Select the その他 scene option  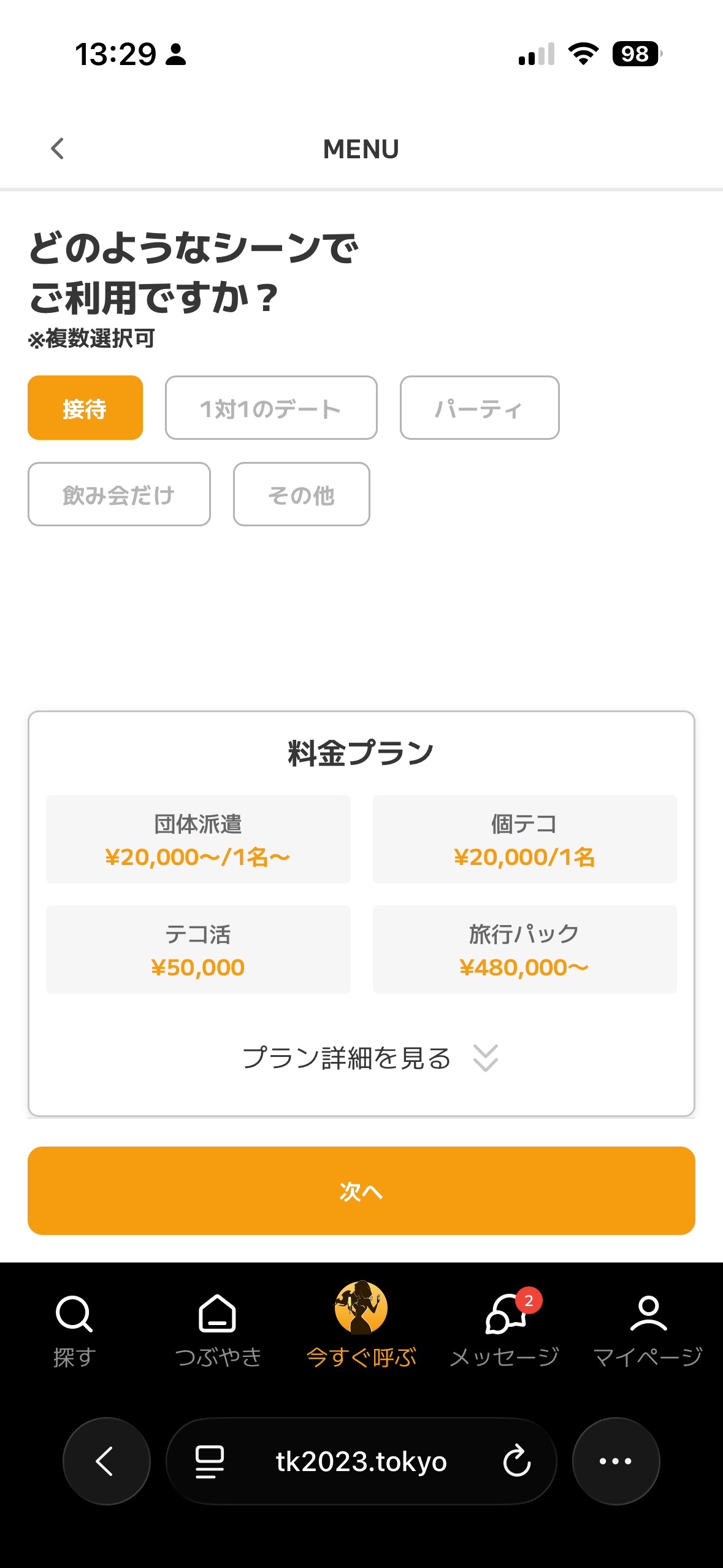(301, 494)
